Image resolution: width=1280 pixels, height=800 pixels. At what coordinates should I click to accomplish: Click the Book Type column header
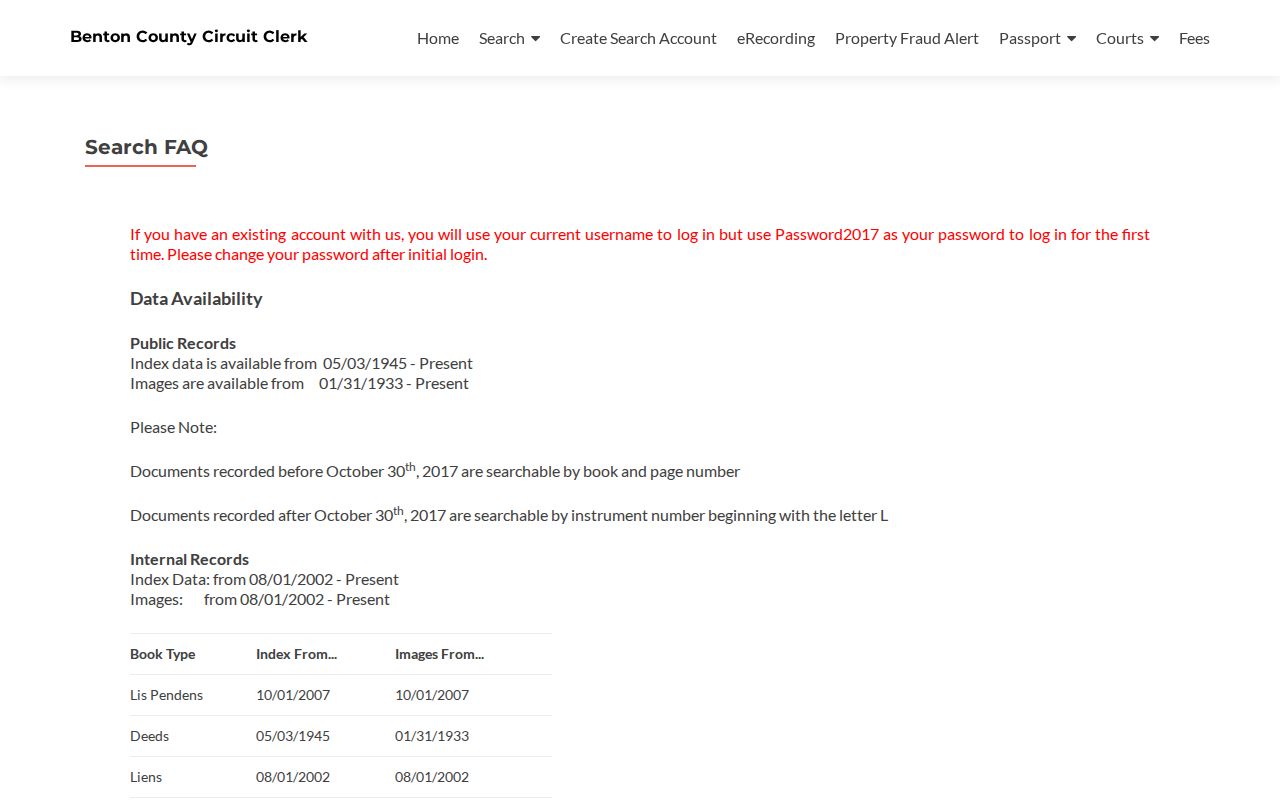[163, 654]
